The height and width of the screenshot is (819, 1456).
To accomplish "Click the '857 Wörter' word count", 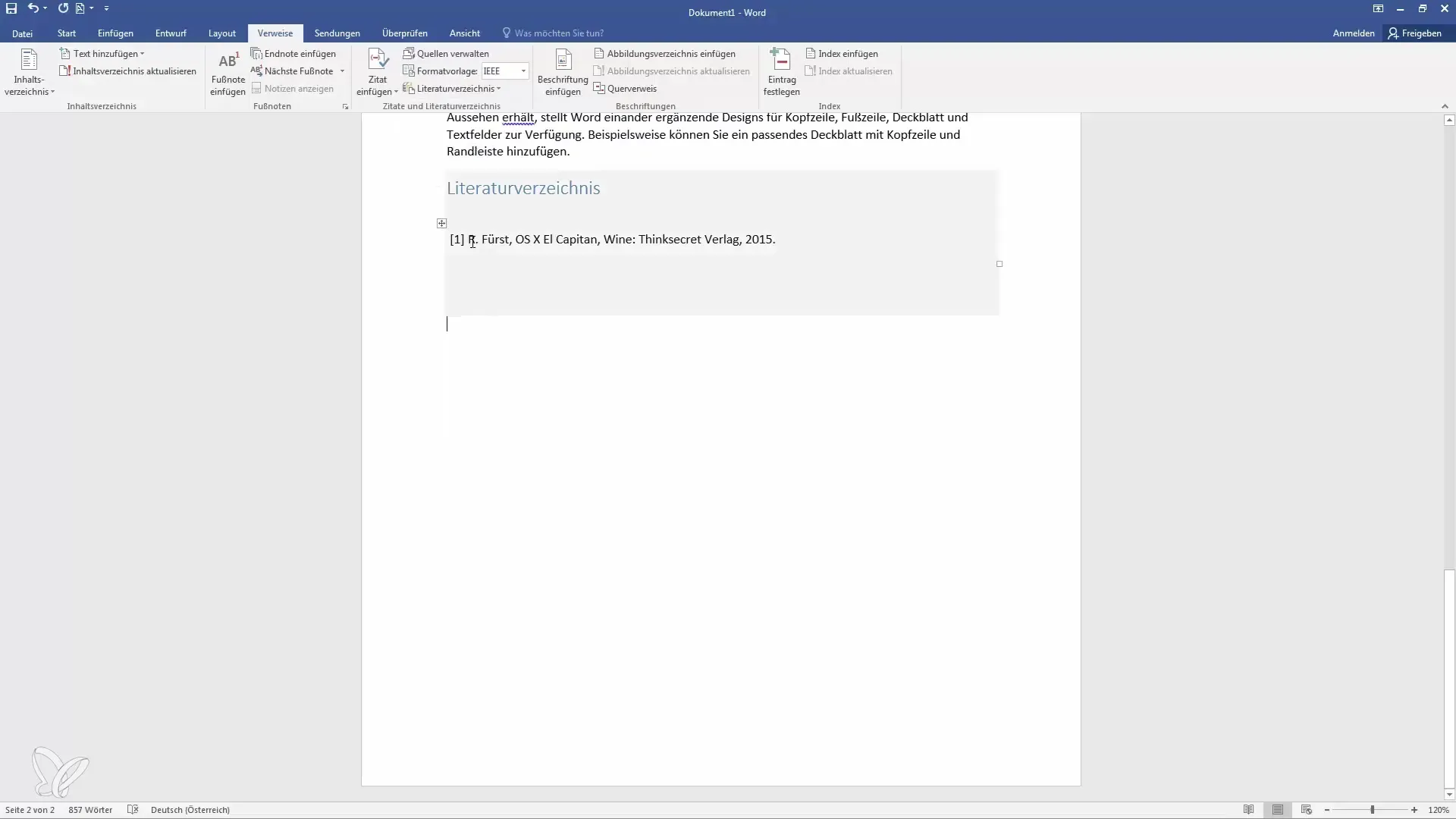I will click(x=90, y=810).
